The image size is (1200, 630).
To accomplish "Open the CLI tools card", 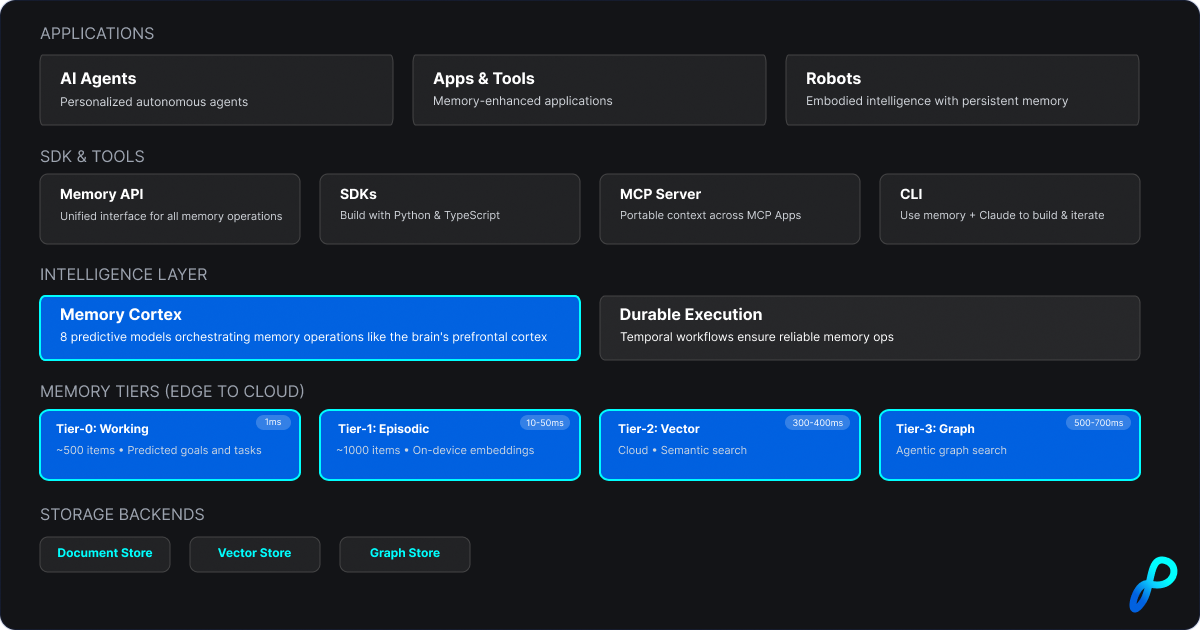I will point(1009,209).
